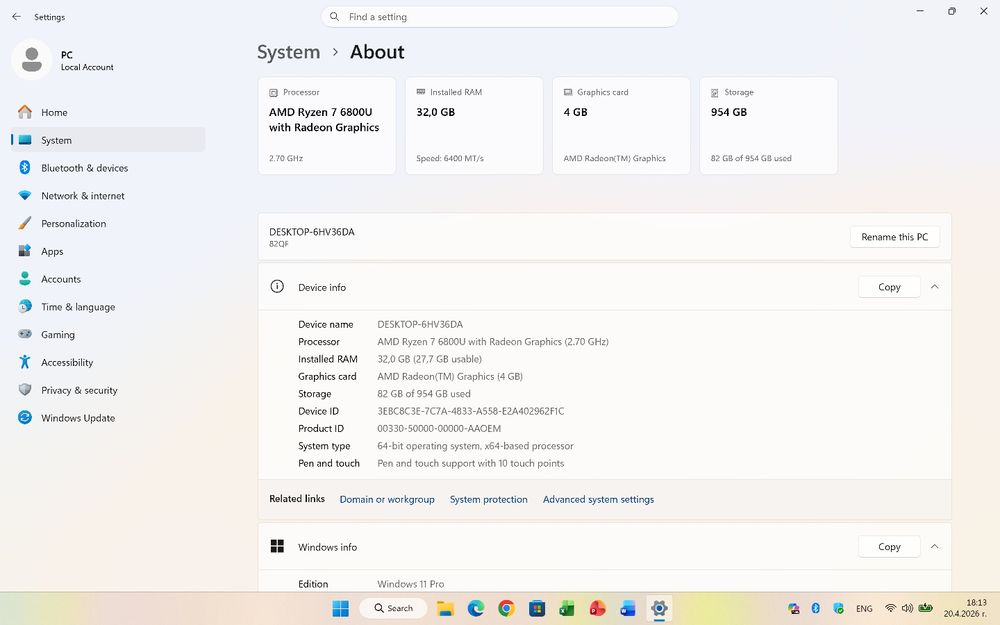Click the Device ID value text
1000x625 pixels.
click(470, 411)
